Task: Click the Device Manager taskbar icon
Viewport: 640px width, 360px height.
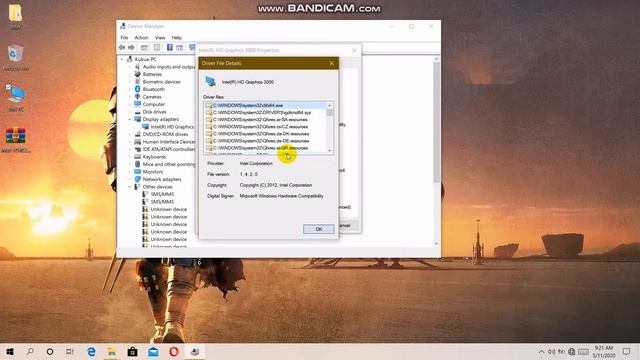Action: point(195,351)
